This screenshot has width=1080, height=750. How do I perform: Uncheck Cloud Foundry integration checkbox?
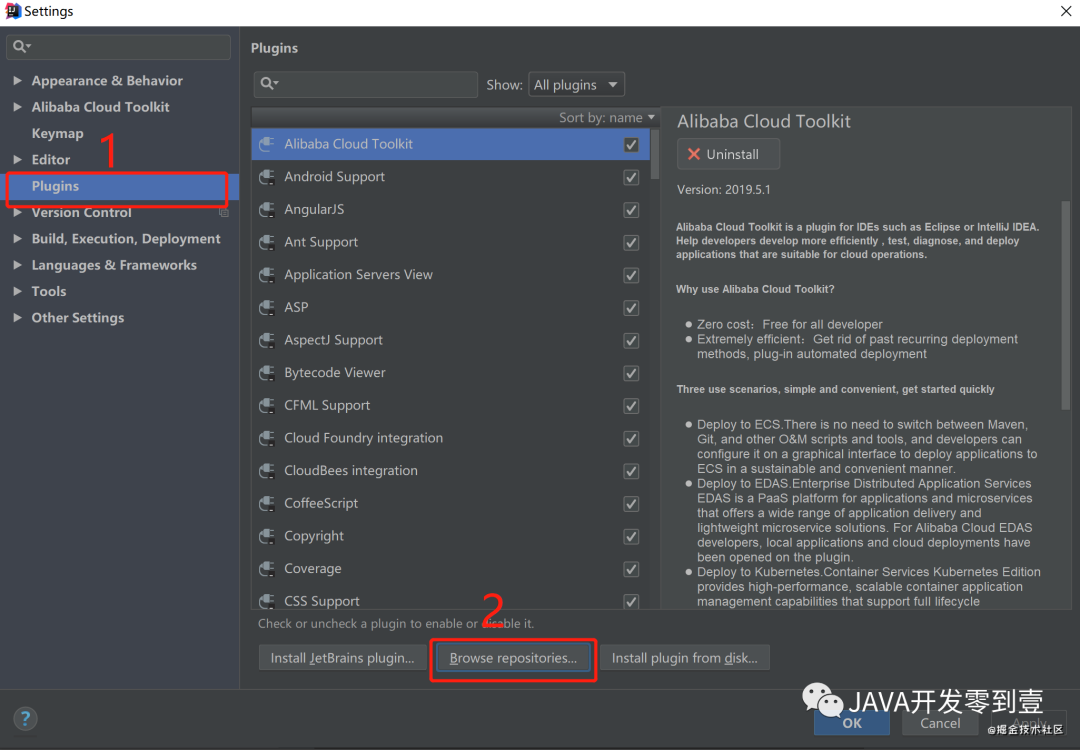pos(631,438)
